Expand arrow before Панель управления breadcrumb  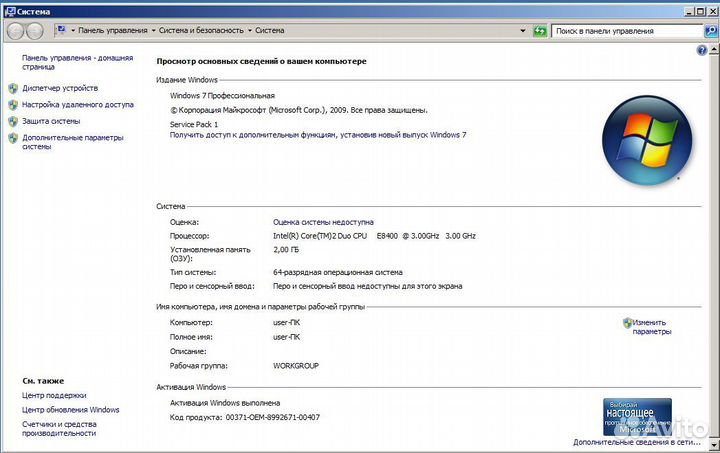(73, 30)
